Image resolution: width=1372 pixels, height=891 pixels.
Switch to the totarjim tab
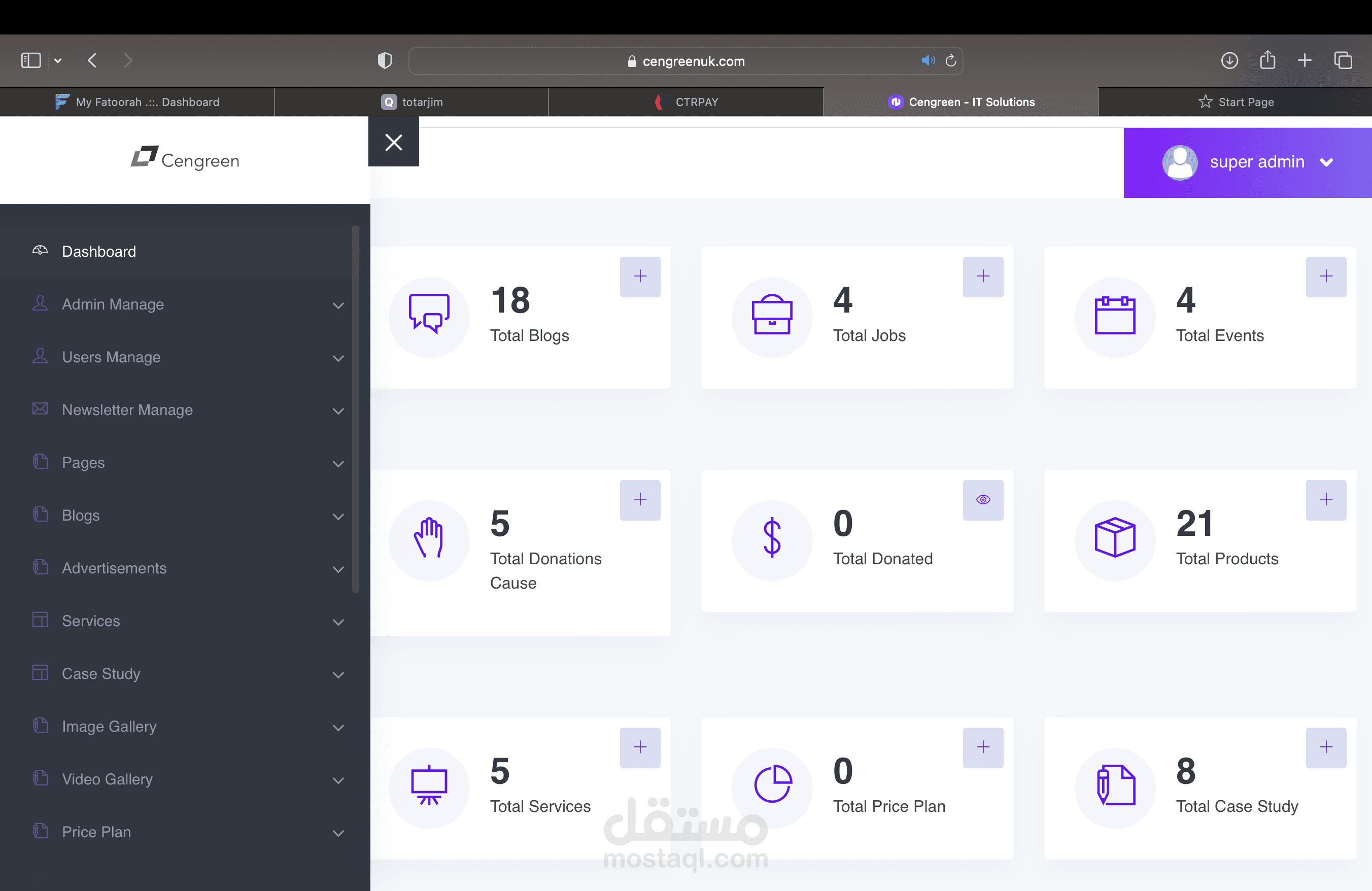[x=411, y=102]
